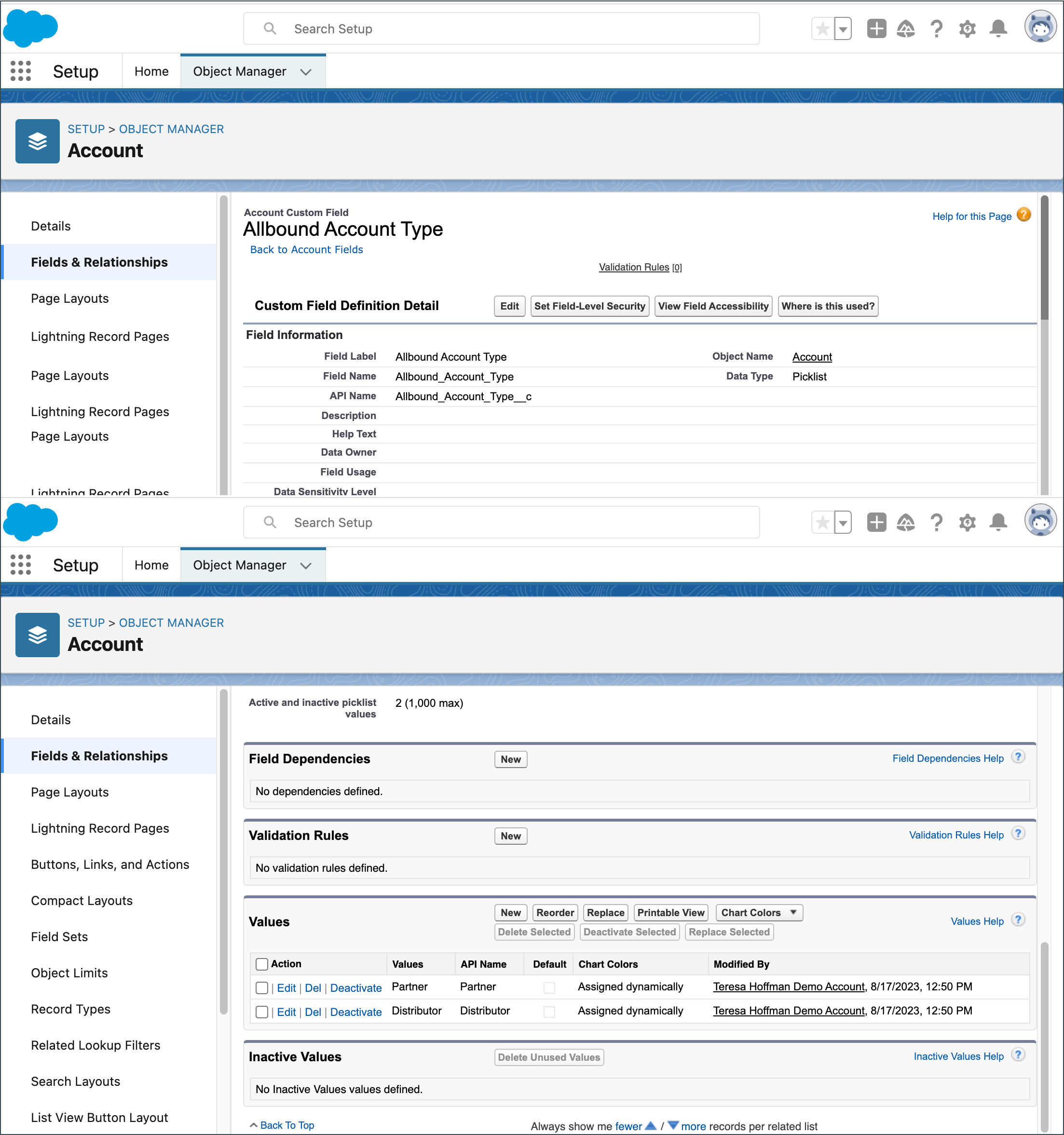The height and width of the screenshot is (1135, 1064).
Task: Click favorites star in the field detail window
Action: (822, 28)
